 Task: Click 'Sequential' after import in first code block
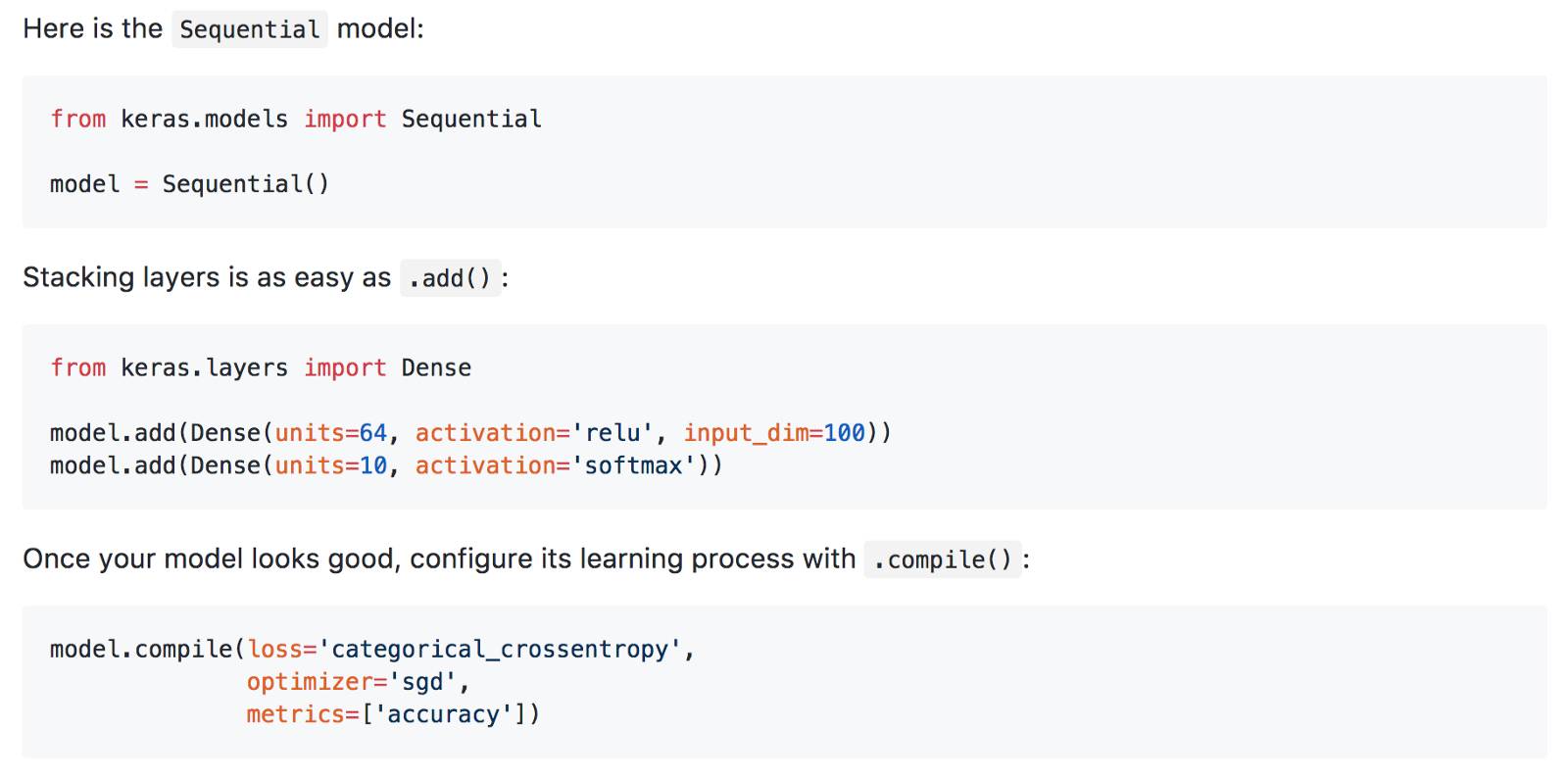pyautogui.click(x=471, y=120)
